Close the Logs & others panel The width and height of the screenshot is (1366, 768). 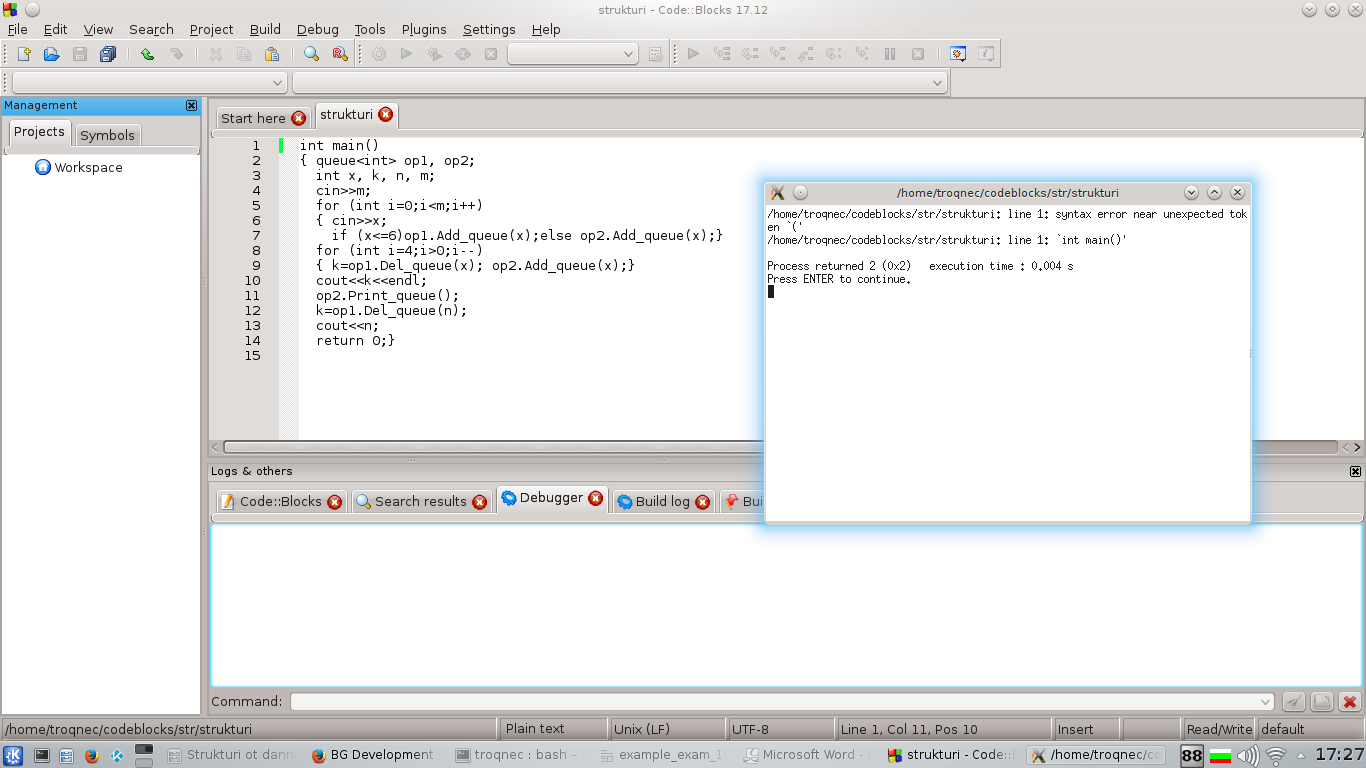[1355, 471]
